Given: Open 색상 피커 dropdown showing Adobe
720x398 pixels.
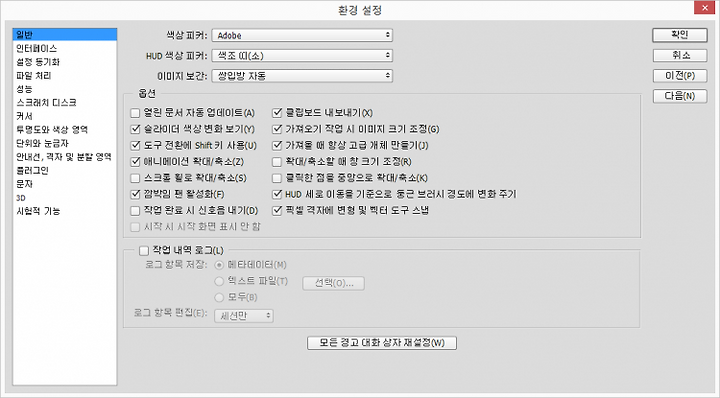Looking at the screenshot, I should tap(302, 35).
